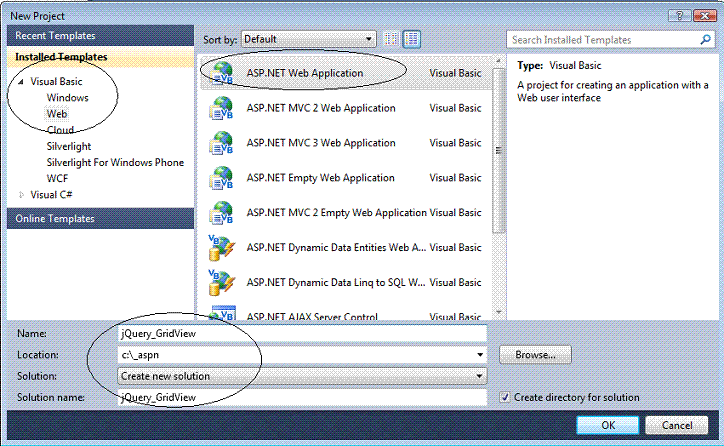Click the Cancel button
724x446 pixels.
tap(676, 425)
